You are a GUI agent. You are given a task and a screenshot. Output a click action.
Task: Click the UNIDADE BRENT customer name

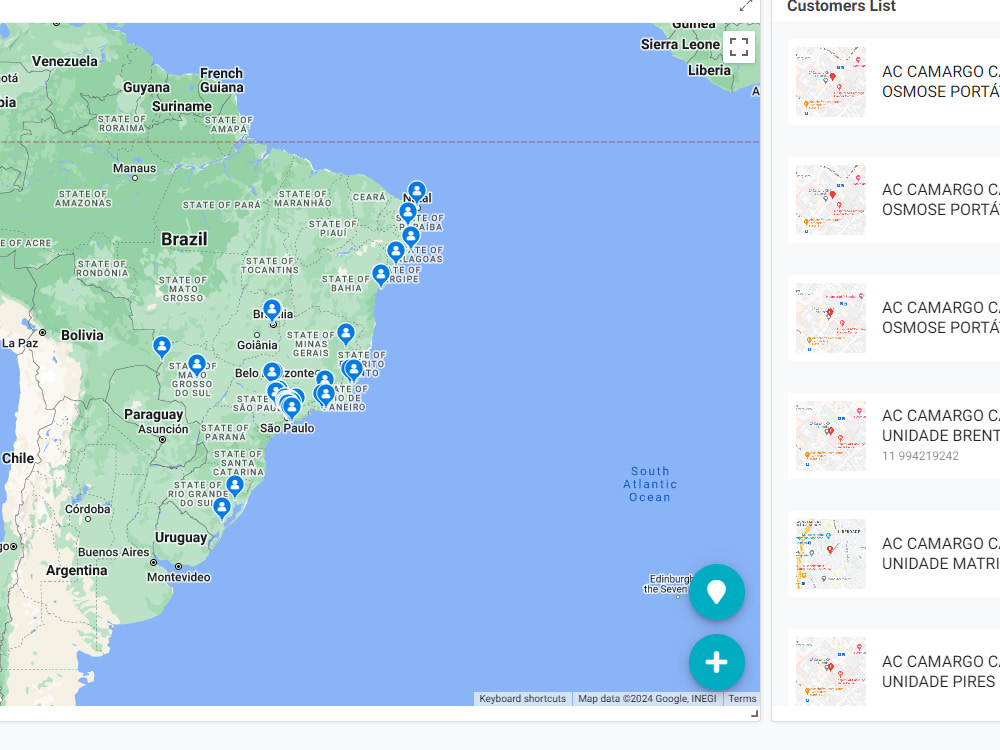click(x=941, y=425)
